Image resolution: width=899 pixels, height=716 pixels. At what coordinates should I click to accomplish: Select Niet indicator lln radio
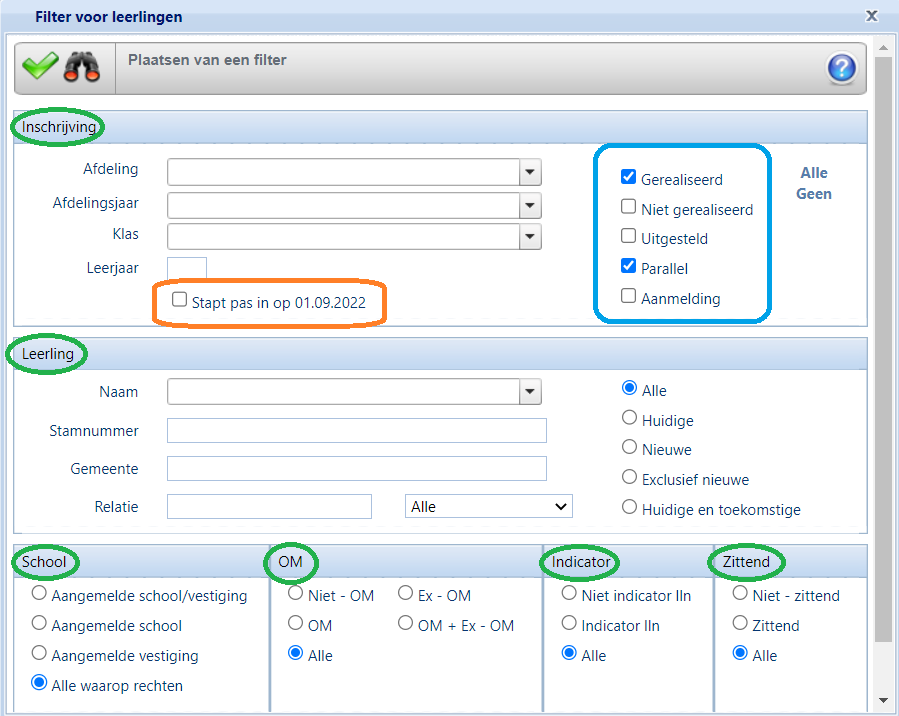coord(569,593)
